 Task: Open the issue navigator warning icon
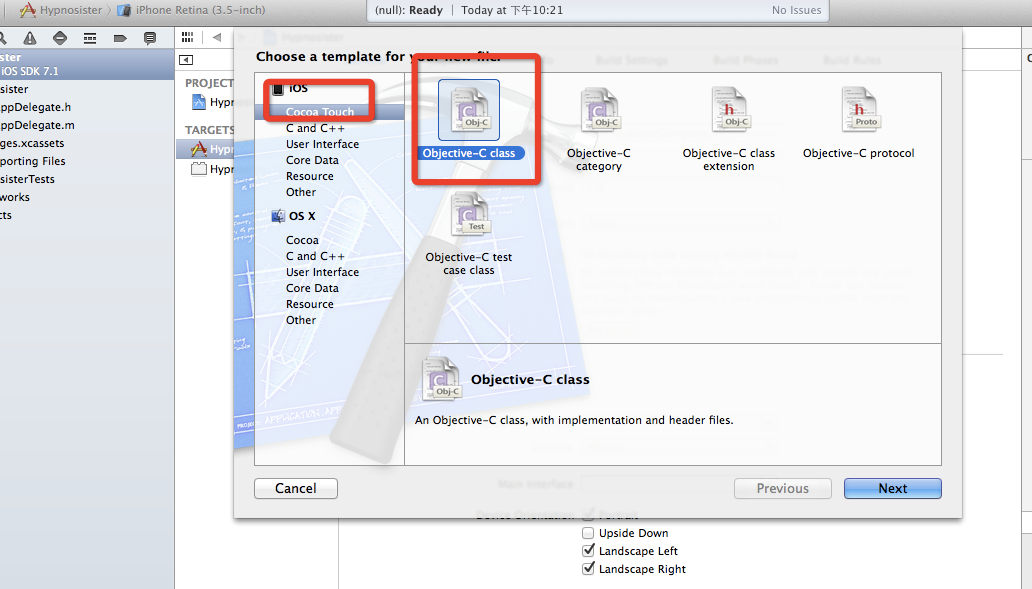click(30, 38)
